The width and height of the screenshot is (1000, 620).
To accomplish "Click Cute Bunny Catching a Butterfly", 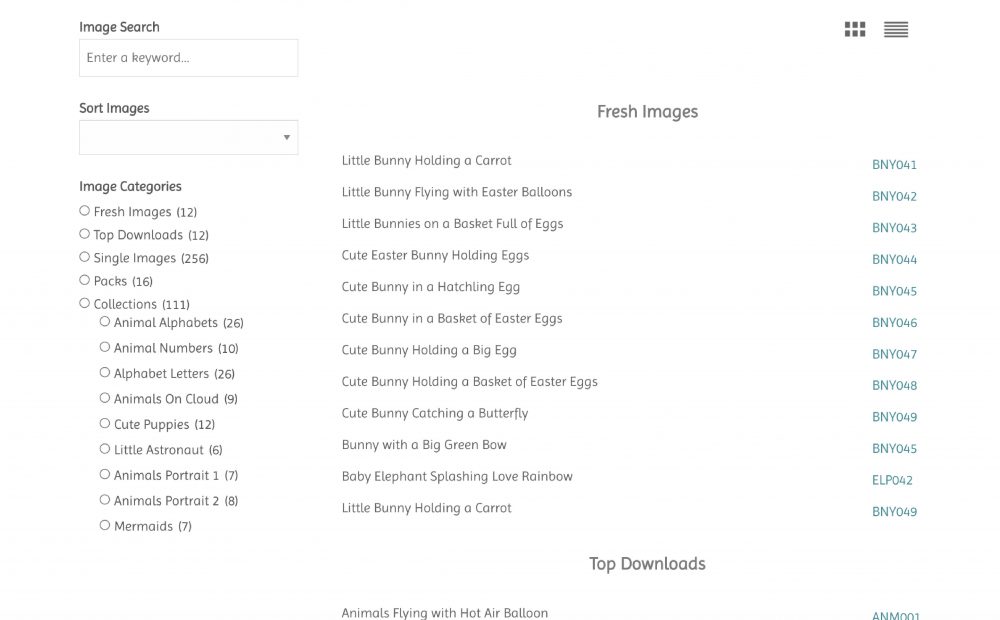I will tap(435, 413).
